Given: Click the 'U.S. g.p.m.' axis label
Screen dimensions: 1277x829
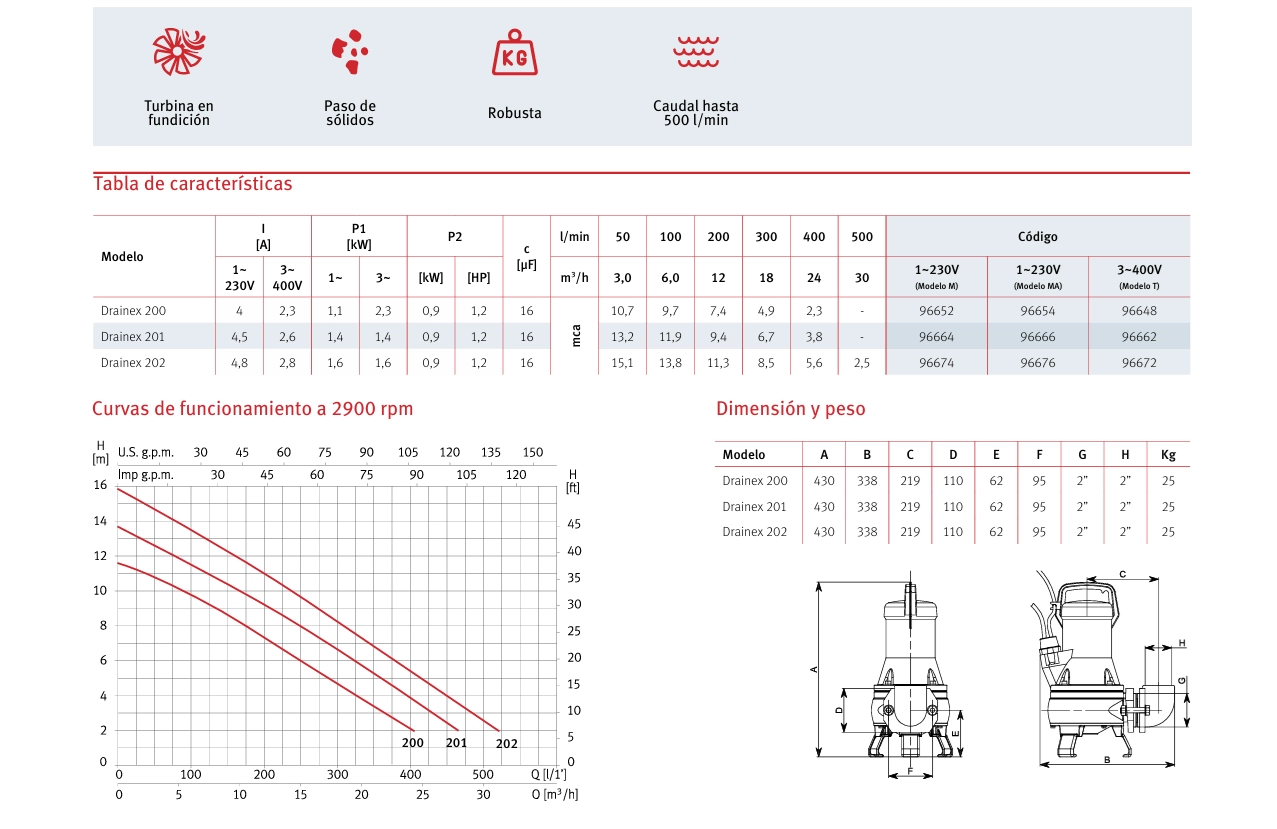Looking at the screenshot, I should pyautogui.click(x=146, y=453).
